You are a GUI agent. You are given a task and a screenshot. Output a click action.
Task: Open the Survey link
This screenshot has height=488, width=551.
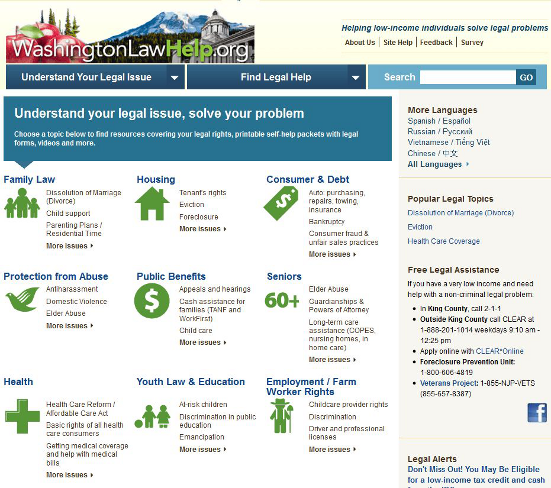point(472,43)
